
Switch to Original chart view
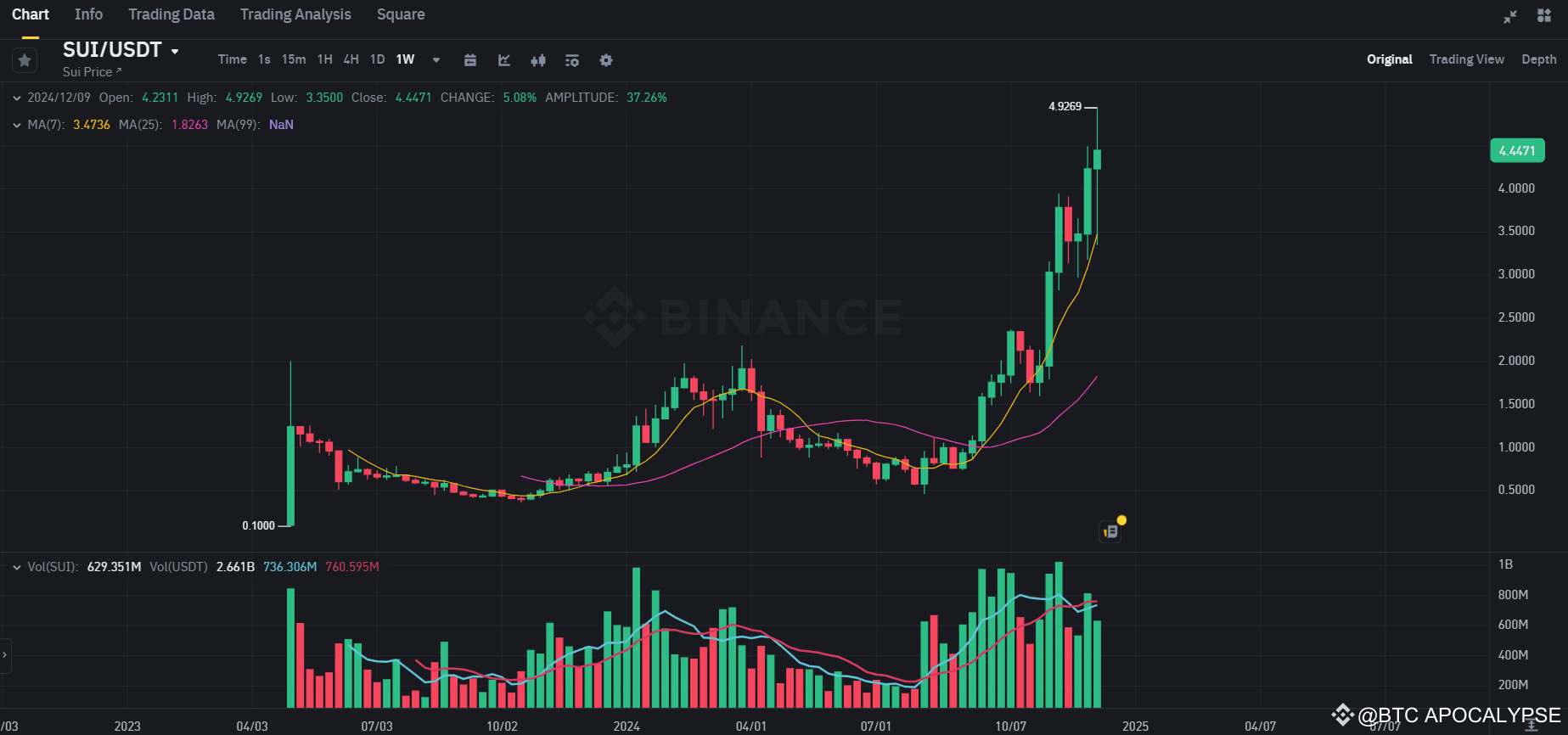coord(1389,59)
